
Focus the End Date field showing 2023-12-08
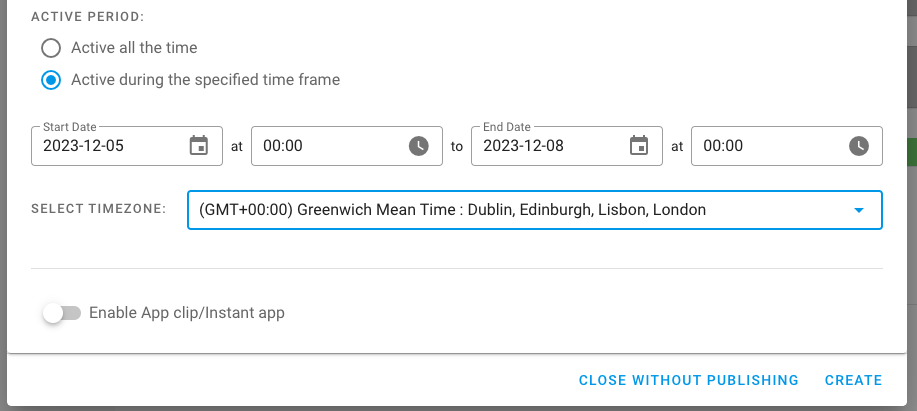545,146
